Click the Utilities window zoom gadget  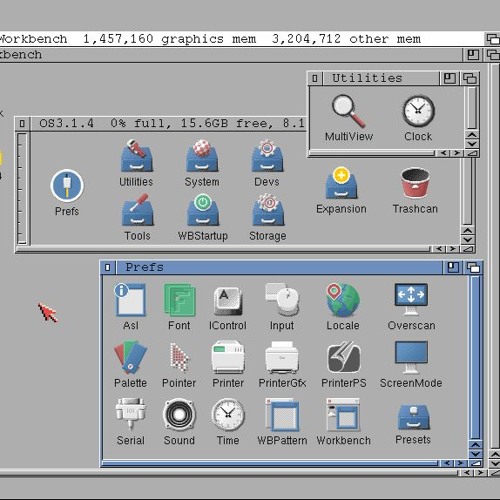click(449, 79)
